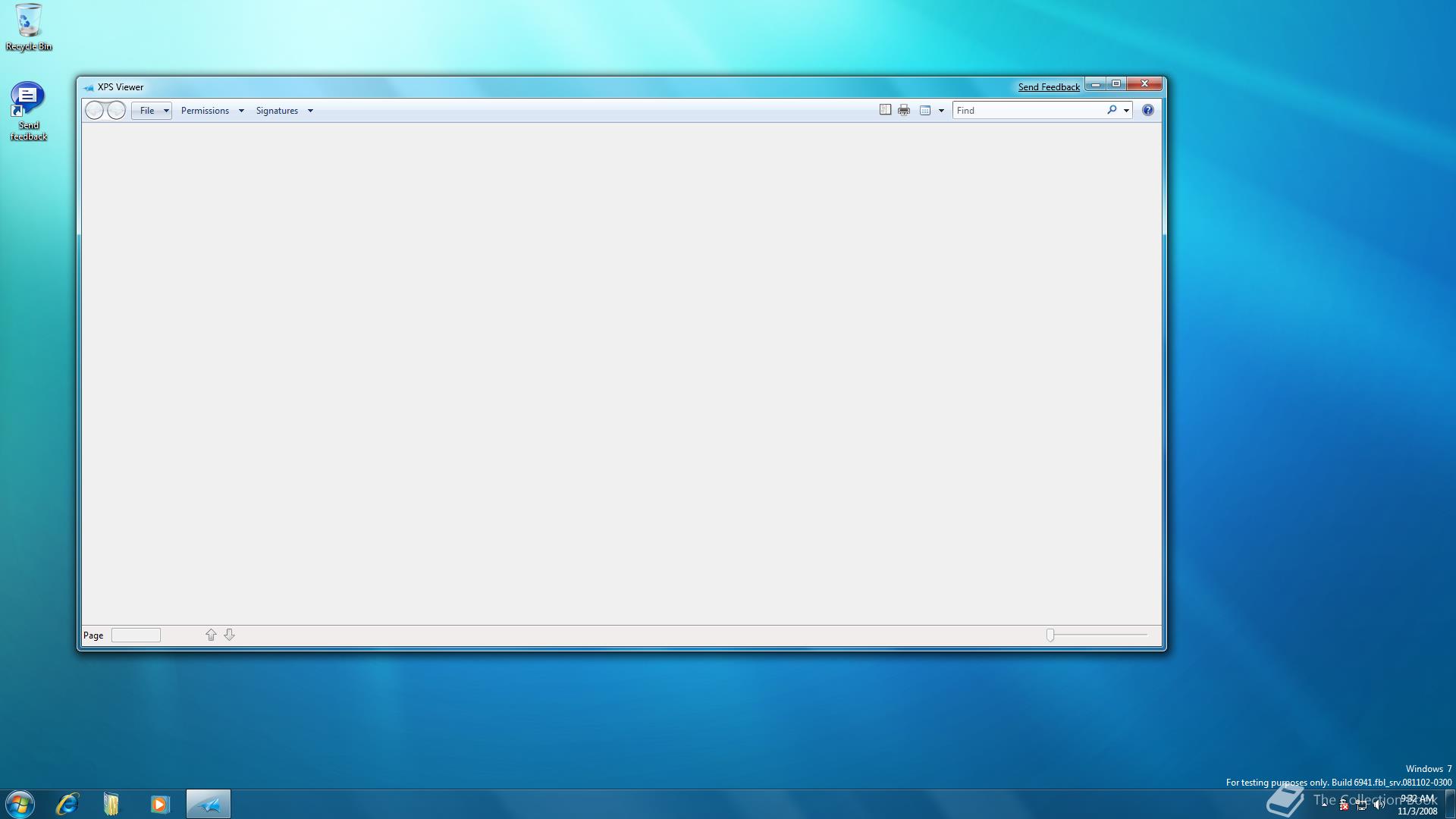Image resolution: width=1456 pixels, height=819 pixels.
Task: Click the XPS Viewer taskbar button
Action: point(209,804)
